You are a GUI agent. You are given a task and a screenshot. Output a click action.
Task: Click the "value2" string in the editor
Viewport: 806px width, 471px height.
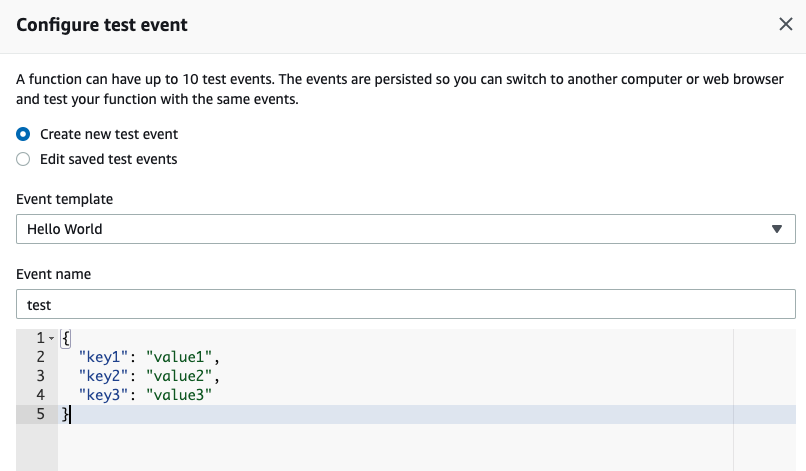click(179, 376)
